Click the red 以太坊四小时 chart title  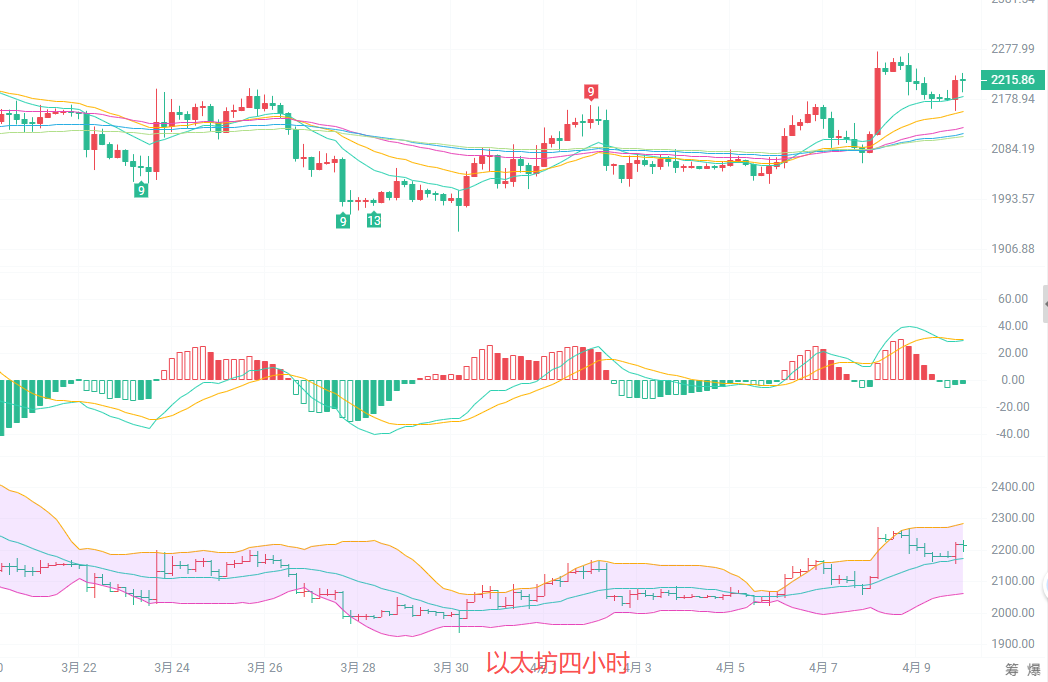point(557,662)
